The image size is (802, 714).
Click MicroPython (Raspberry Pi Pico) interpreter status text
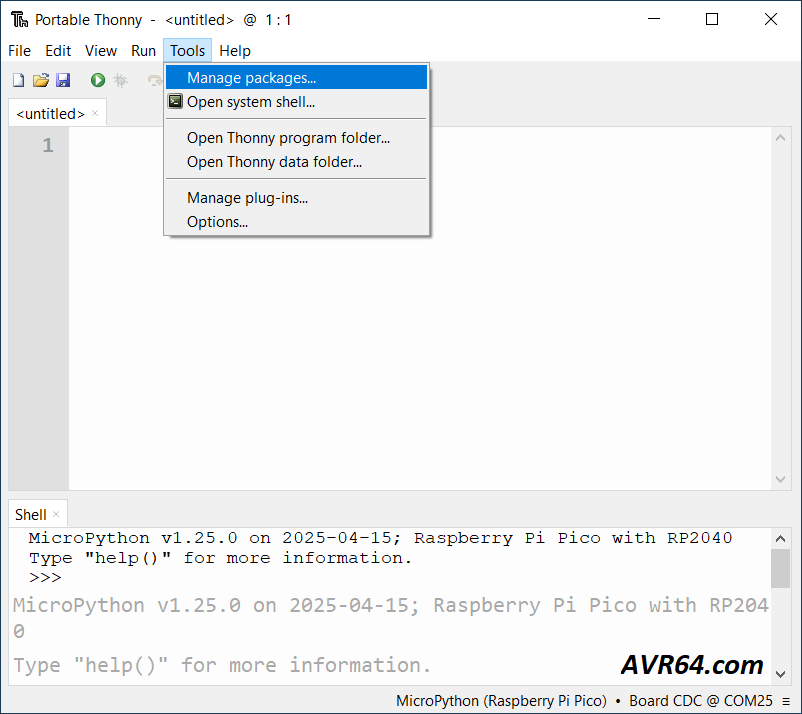501,701
